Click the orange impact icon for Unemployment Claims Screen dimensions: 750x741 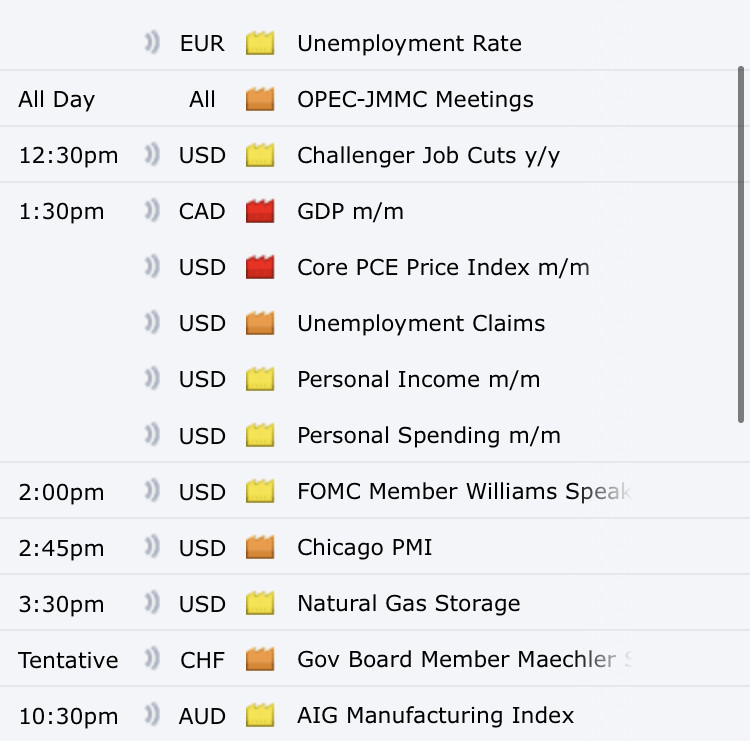pos(260,324)
